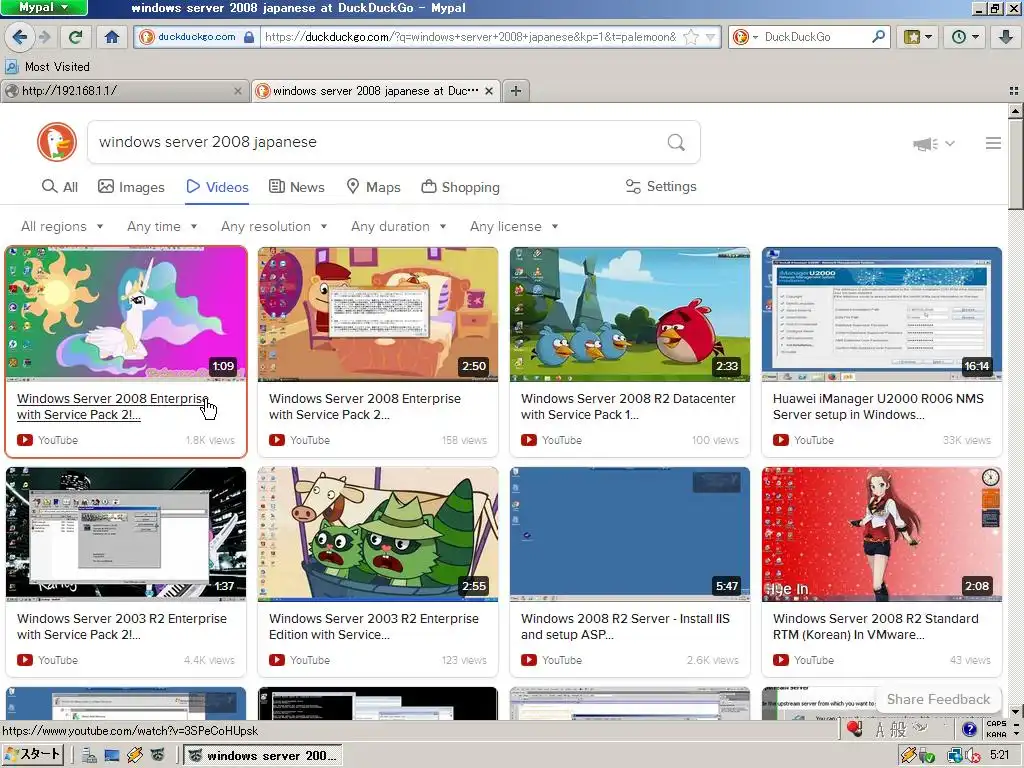Click the volume tray icon
1024x768 pixels.
pyautogui.click(x=972, y=756)
